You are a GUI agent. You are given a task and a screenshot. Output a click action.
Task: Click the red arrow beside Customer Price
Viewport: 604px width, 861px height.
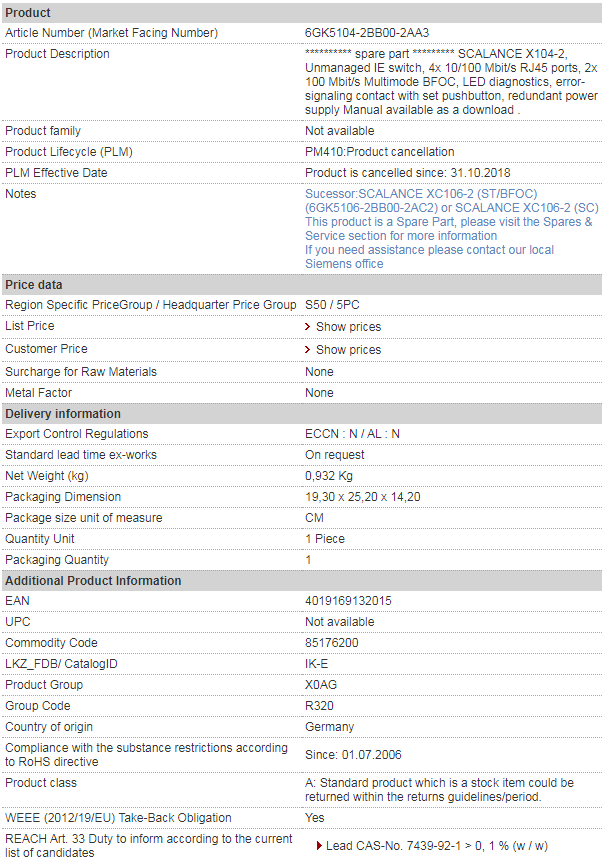tap(307, 350)
